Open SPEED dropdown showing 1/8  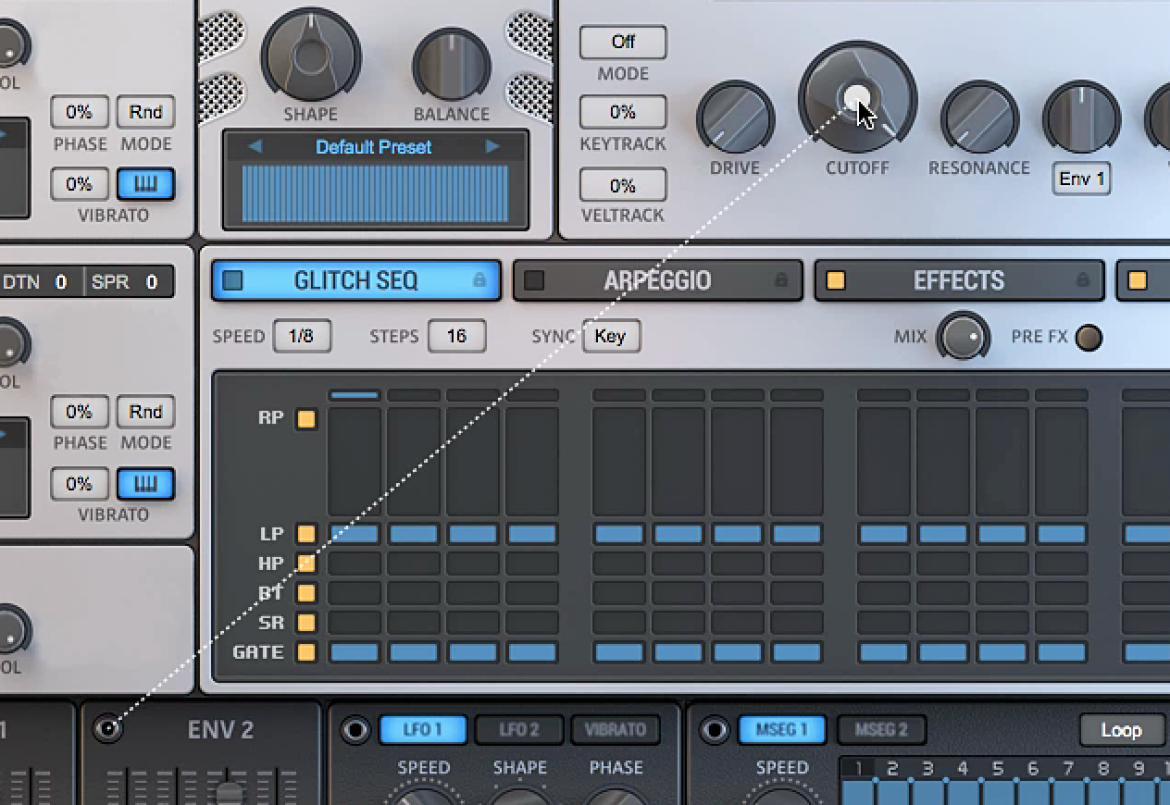tap(301, 336)
